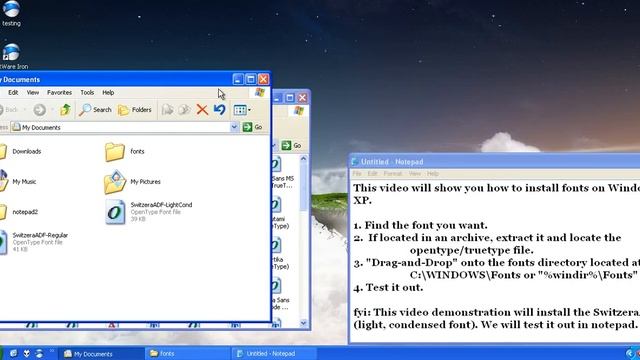640x360 pixels.
Task: Open the Views icon dropdown
Action: [242, 109]
